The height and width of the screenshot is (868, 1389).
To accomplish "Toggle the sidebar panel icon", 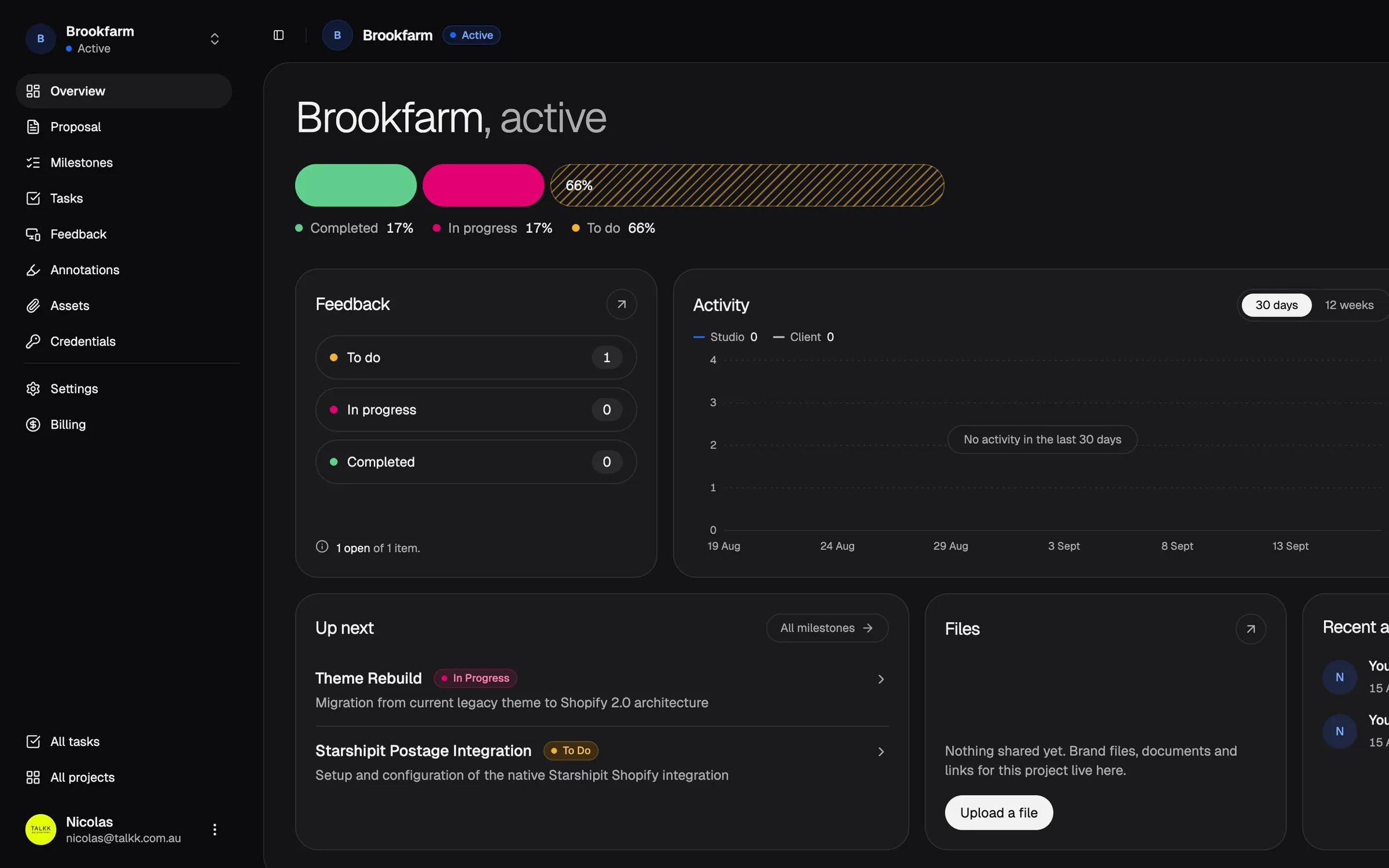I will pyautogui.click(x=278, y=35).
